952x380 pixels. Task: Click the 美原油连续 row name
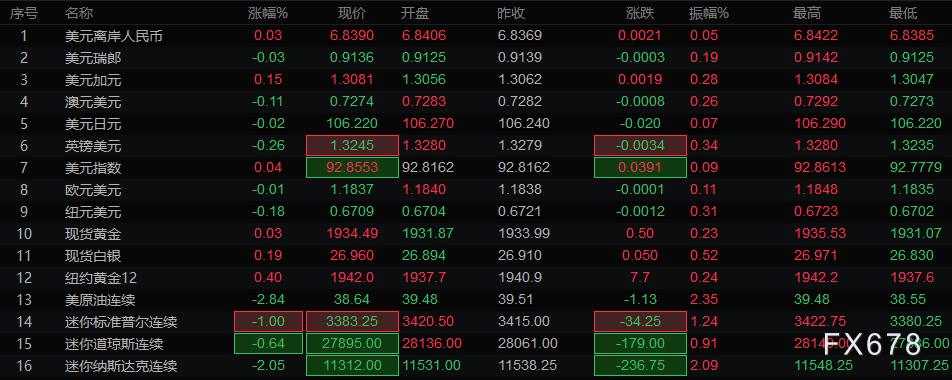point(100,300)
